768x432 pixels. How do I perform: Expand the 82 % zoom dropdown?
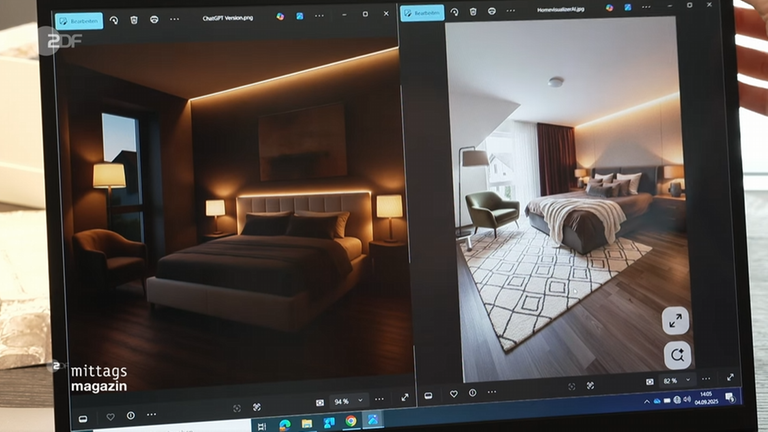(x=687, y=381)
